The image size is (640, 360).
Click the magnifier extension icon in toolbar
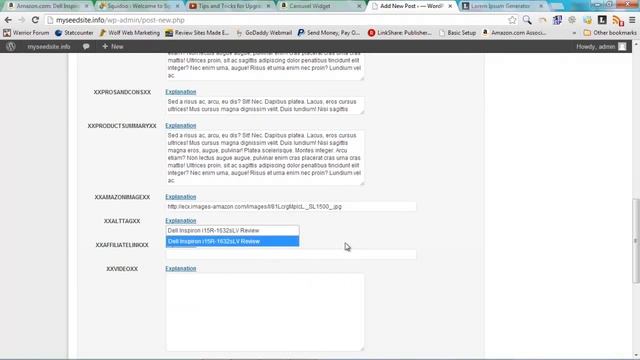pos(527,20)
